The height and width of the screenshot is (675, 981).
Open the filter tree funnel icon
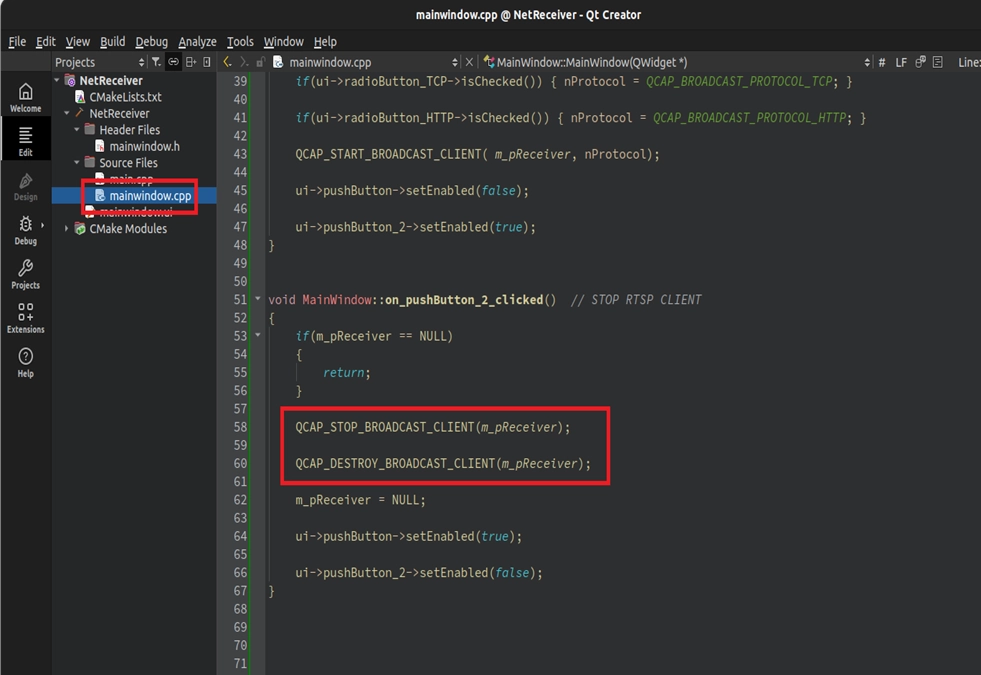coord(156,61)
